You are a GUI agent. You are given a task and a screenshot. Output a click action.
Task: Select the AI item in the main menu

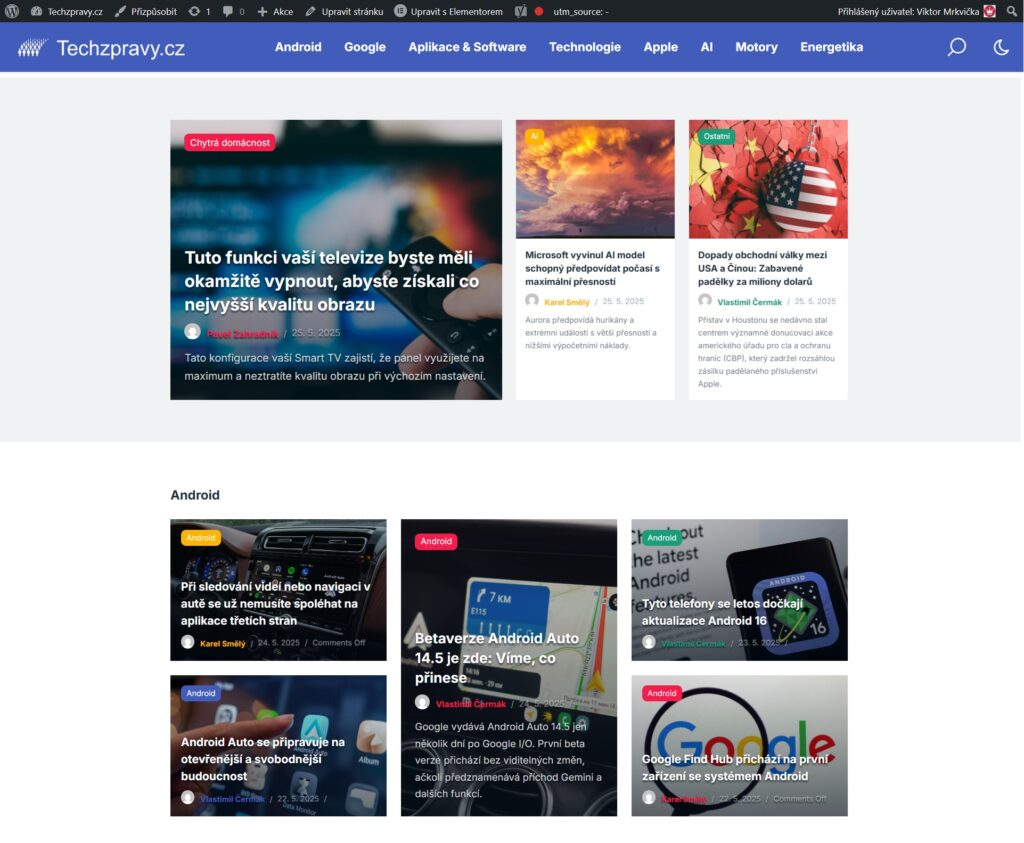pos(707,47)
